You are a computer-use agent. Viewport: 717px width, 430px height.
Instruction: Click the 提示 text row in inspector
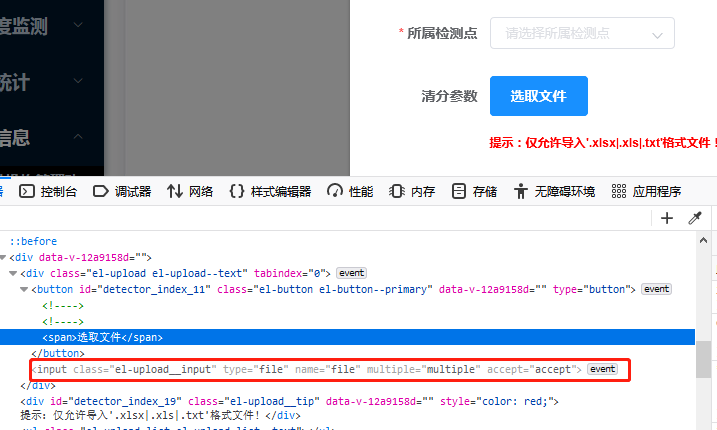coord(160,415)
